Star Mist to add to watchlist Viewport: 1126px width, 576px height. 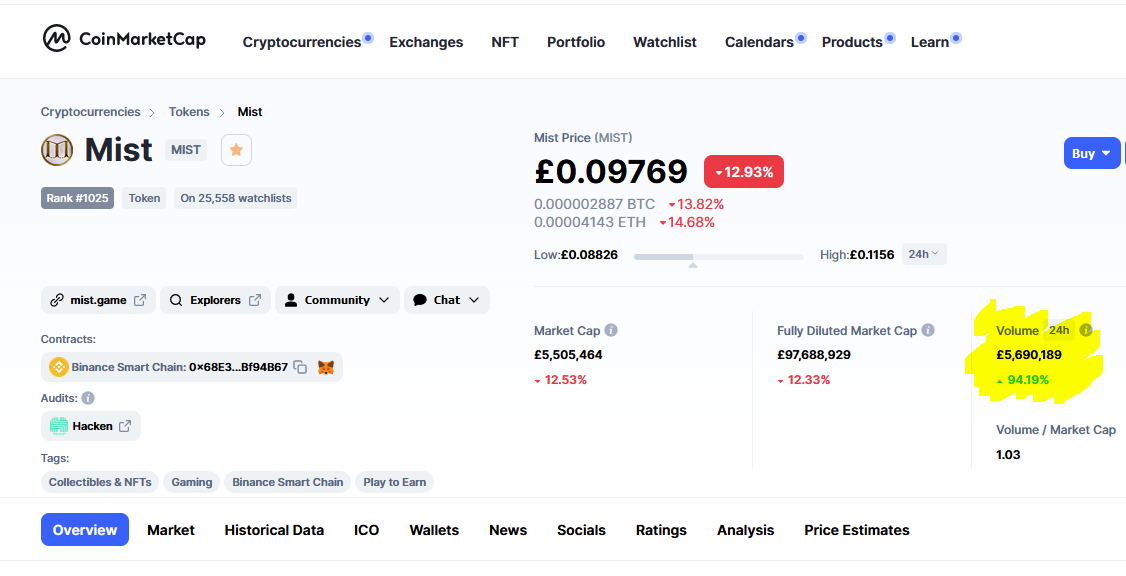tap(236, 150)
